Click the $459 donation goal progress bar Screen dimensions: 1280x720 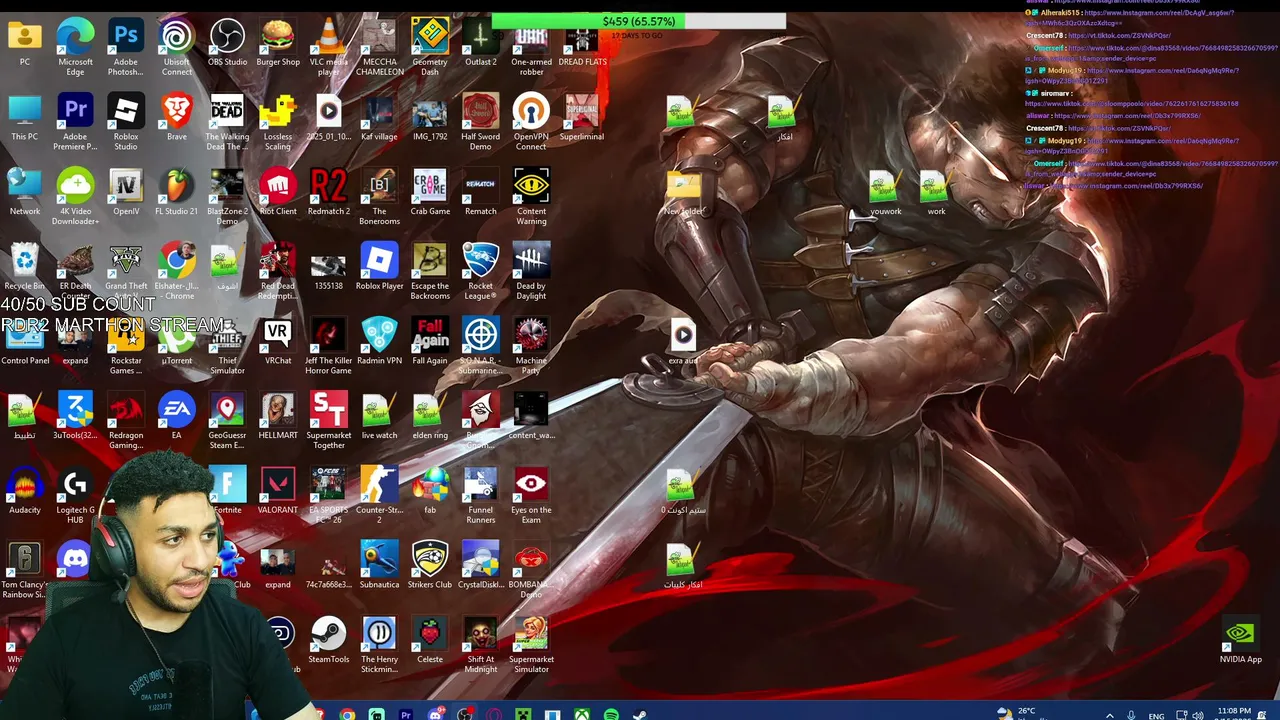tap(639, 21)
